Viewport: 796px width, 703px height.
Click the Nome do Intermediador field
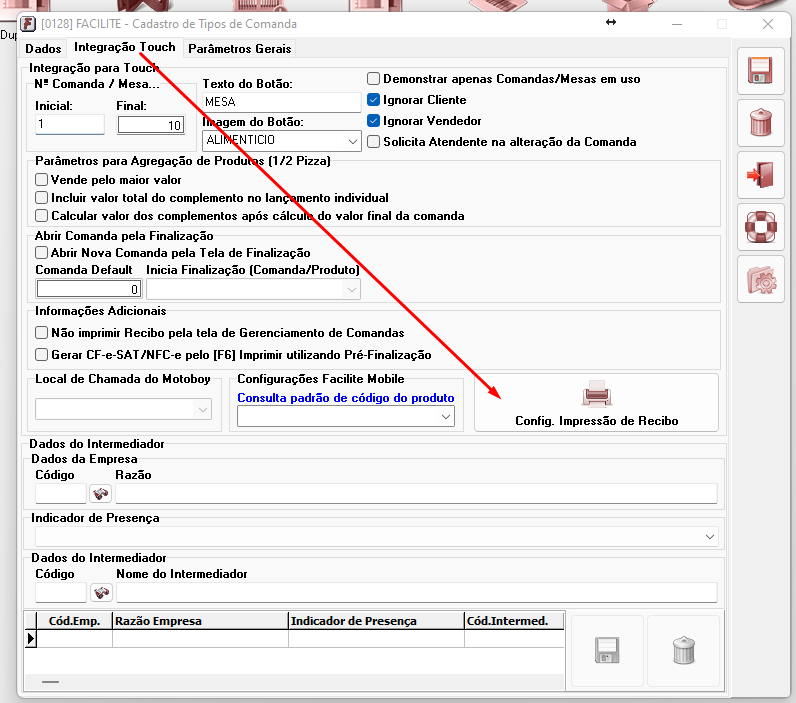[417, 592]
